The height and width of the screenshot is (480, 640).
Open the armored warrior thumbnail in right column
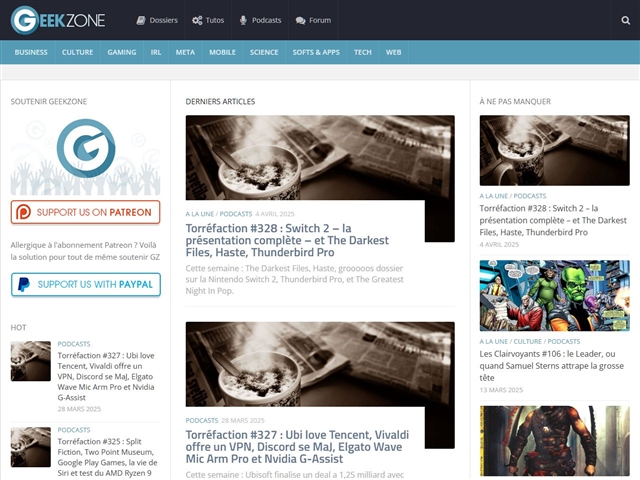coord(554,441)
